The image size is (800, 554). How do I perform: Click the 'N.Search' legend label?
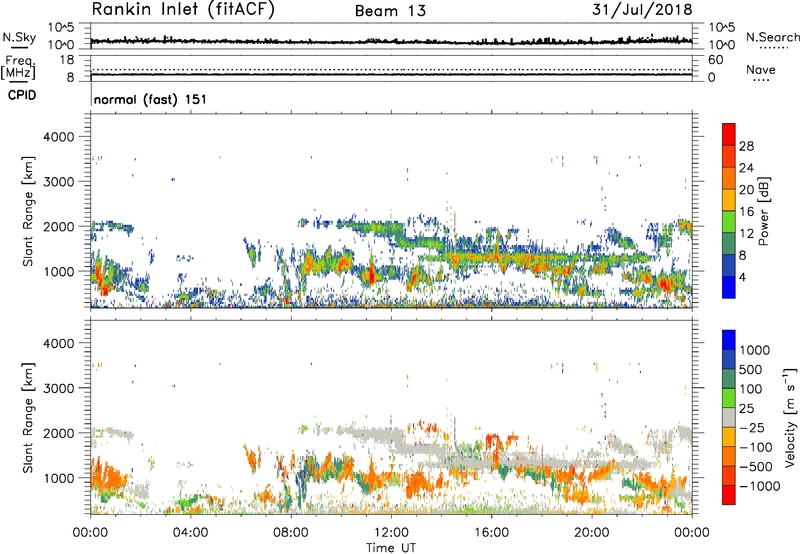click(773, 37)
